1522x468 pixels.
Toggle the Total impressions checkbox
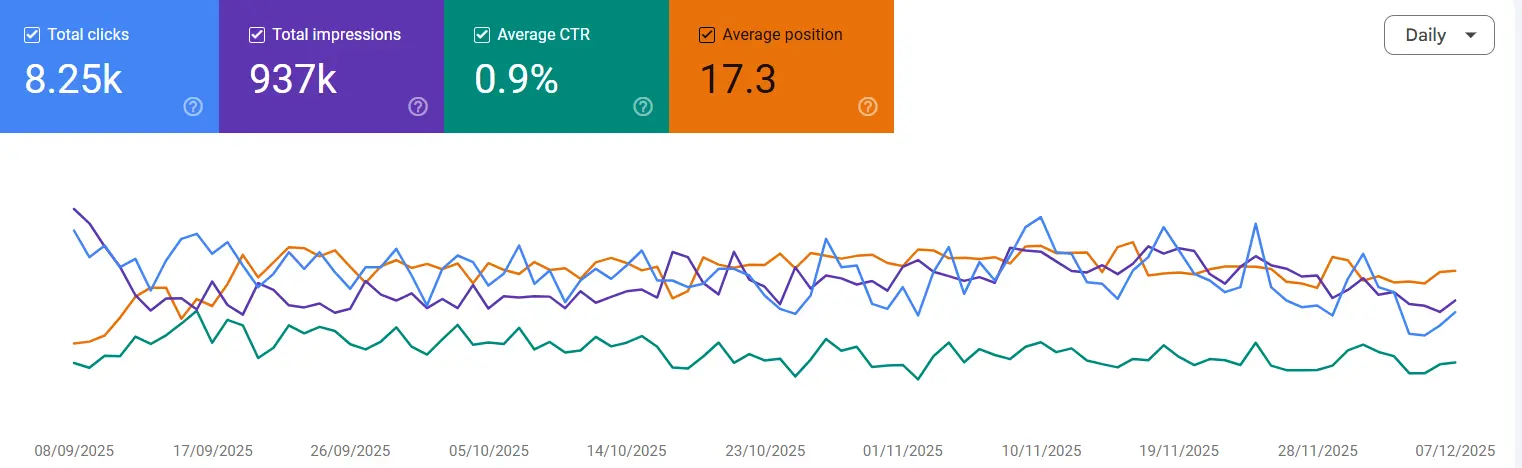click(257, 35)
